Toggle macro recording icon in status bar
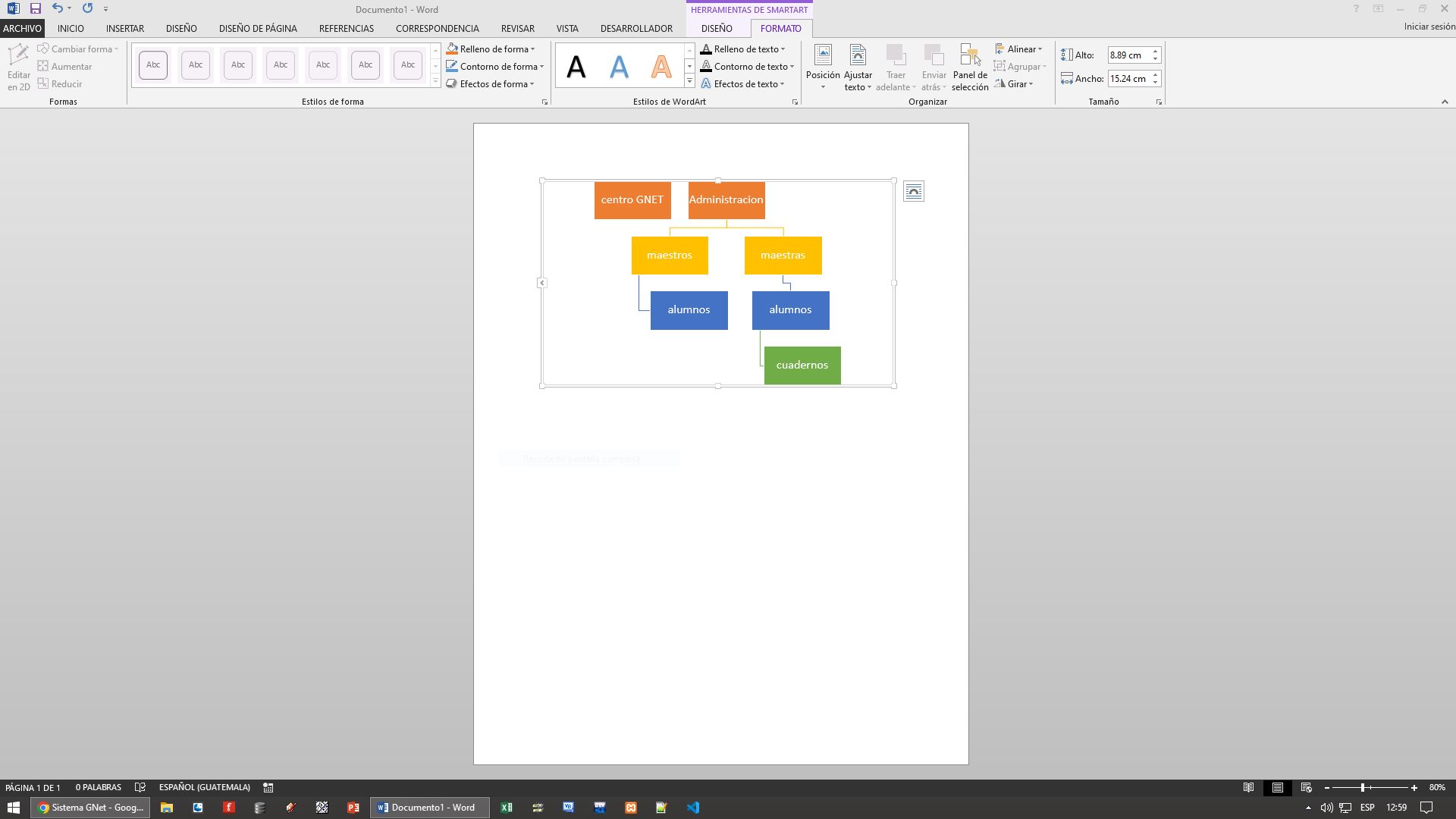Viewport: 1456px width, 819px height. pyautogui.click(x=268, y=787)
